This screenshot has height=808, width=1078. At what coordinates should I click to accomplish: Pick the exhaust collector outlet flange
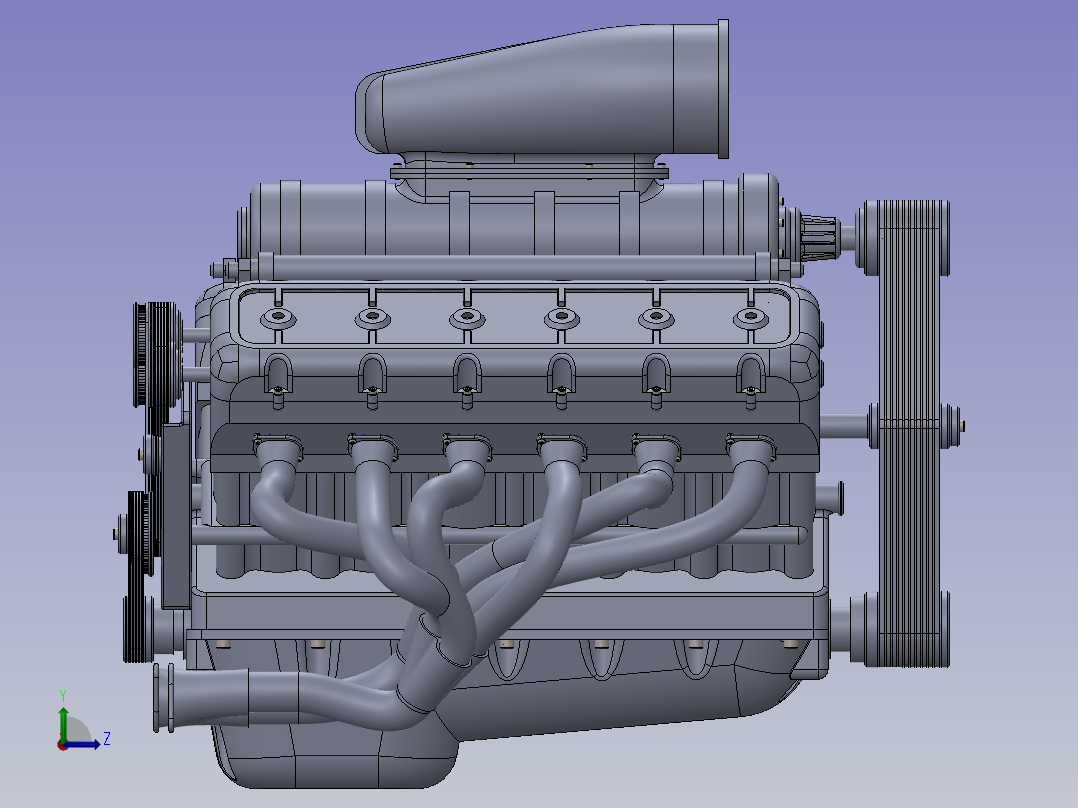(164, 697)
